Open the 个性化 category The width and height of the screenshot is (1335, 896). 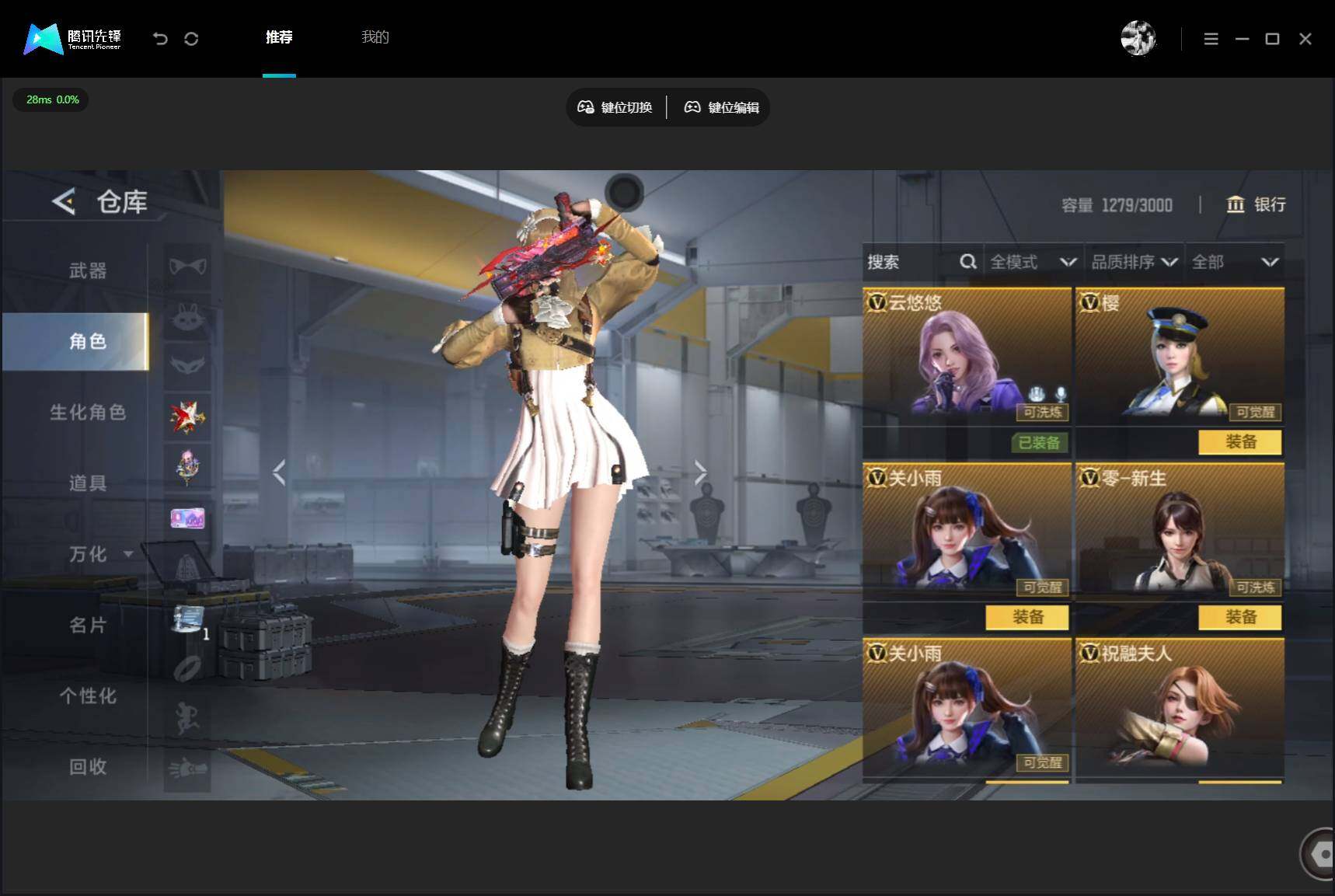[87, 696]
